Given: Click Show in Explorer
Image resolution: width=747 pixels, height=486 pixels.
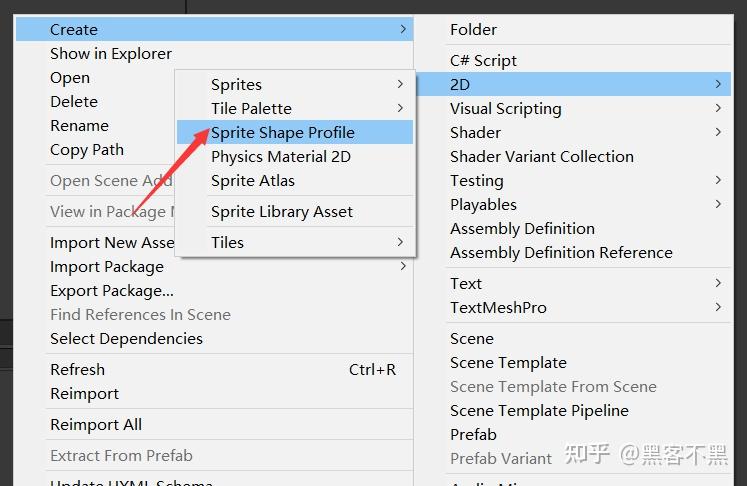Looking at the screenshot, I should [111, 54].
